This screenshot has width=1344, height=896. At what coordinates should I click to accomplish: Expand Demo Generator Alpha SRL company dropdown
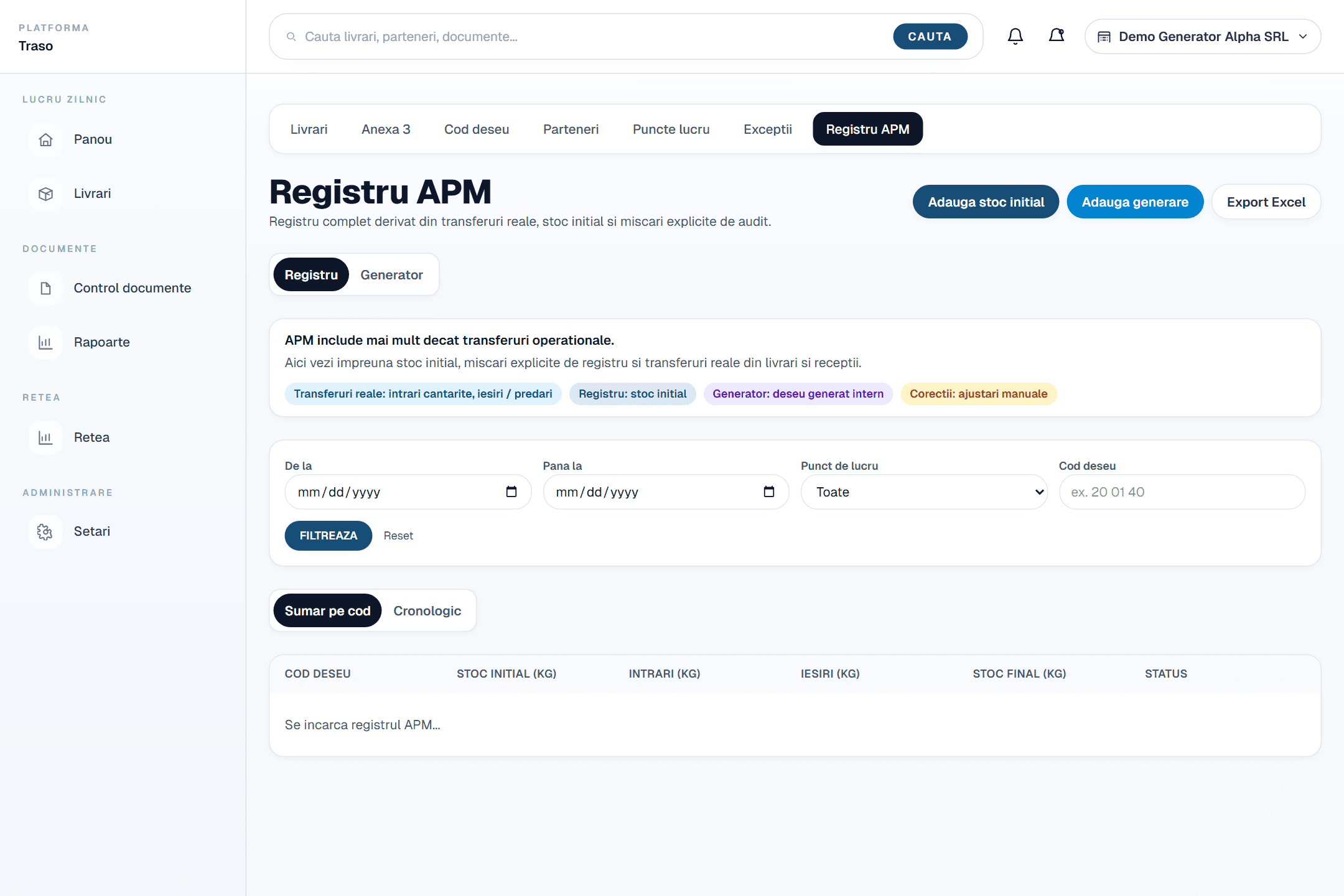[1202, 37]
